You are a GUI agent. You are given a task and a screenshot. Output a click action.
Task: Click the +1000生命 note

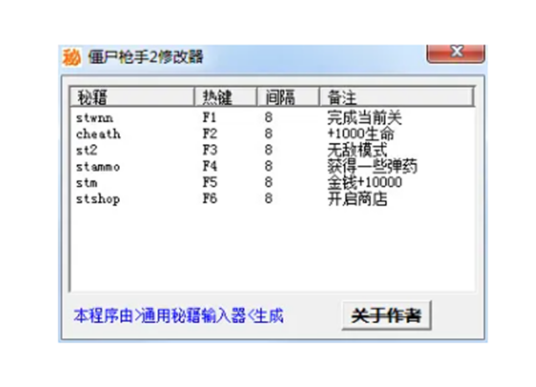pyautogui.click(x=361, y=134)
